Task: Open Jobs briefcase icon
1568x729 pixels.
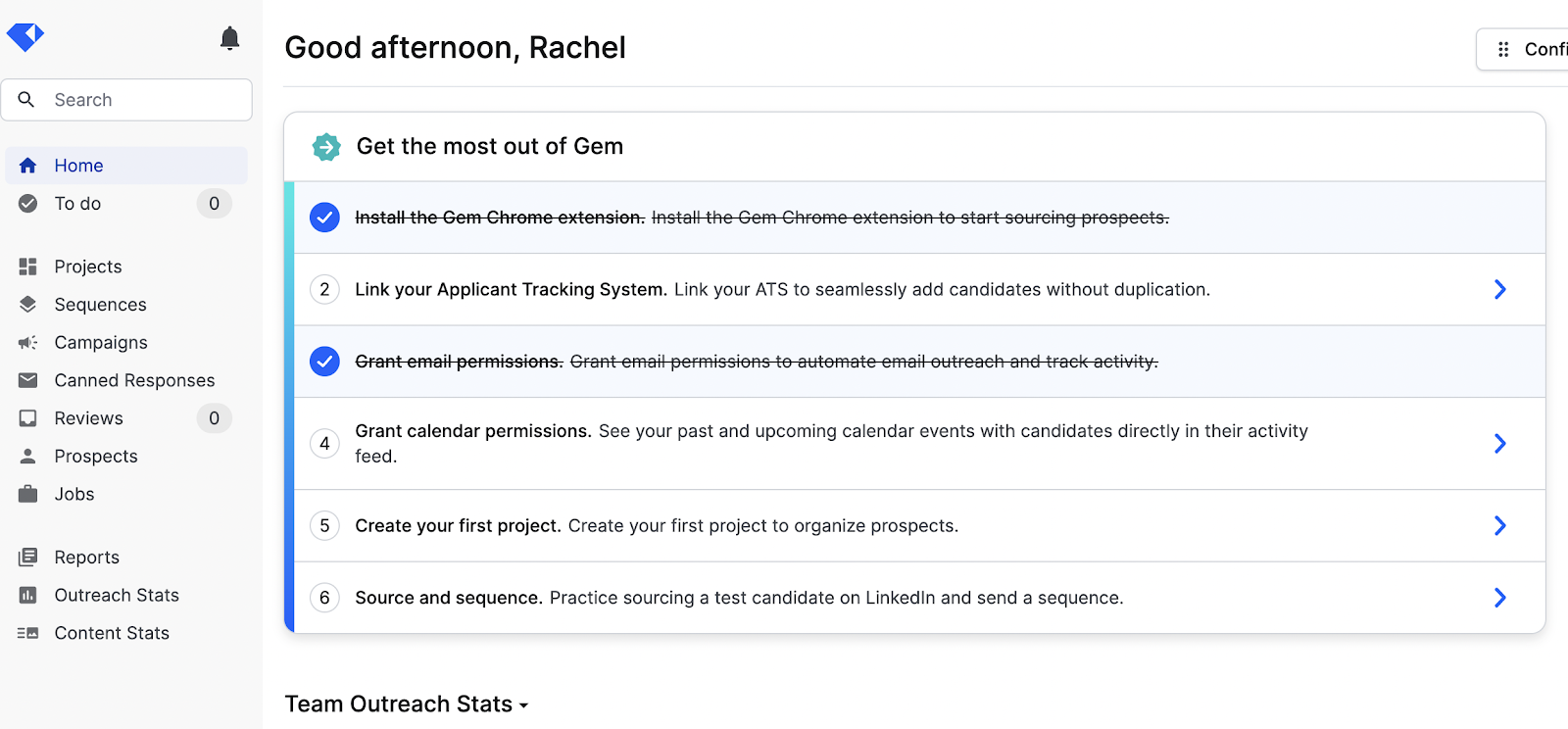Action: click(27, 494)
